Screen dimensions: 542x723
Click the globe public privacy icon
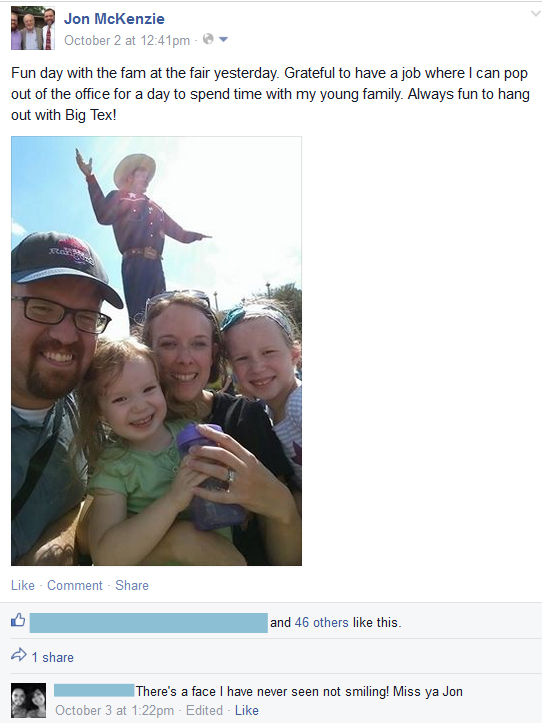[x=208, y=39]
